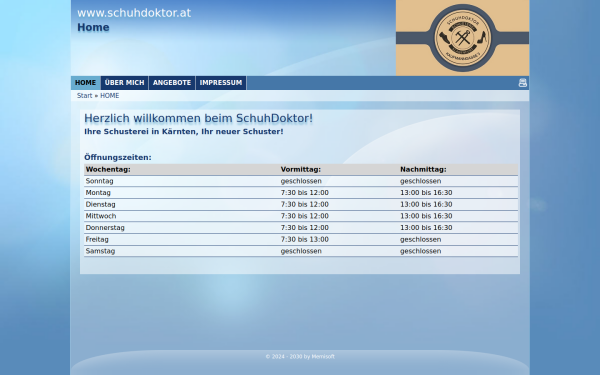Screen dimensions: 600x375
Task: Click Mittwoch's '7:30 bis 12:00' cell
Action: click(x=305, y=216)
